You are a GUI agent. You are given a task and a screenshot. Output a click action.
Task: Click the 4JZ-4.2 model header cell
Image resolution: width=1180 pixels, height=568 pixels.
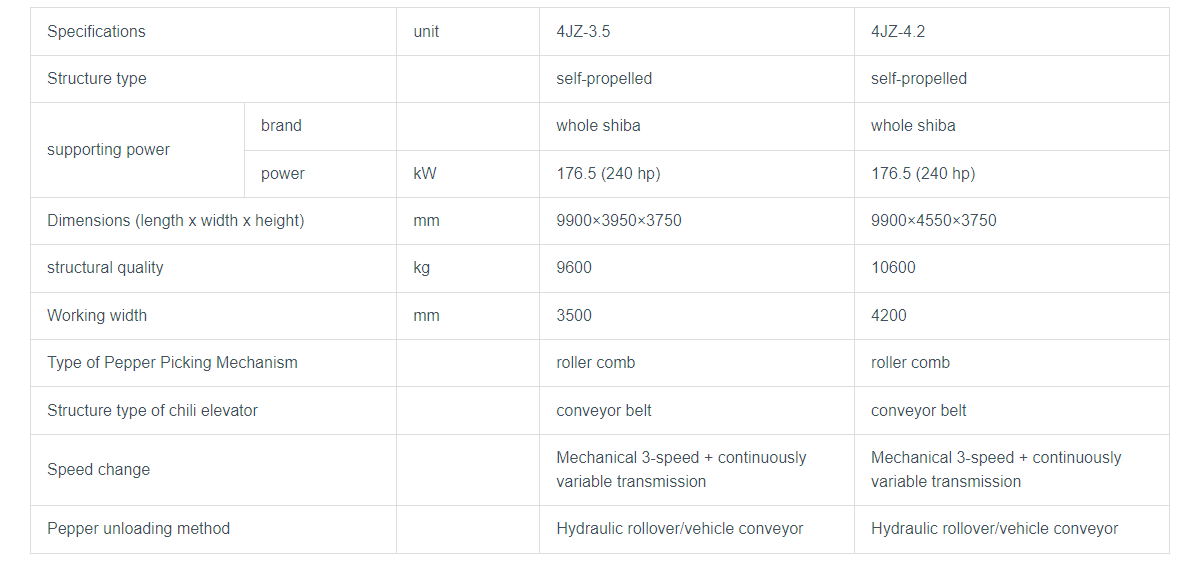click(898, 31)
